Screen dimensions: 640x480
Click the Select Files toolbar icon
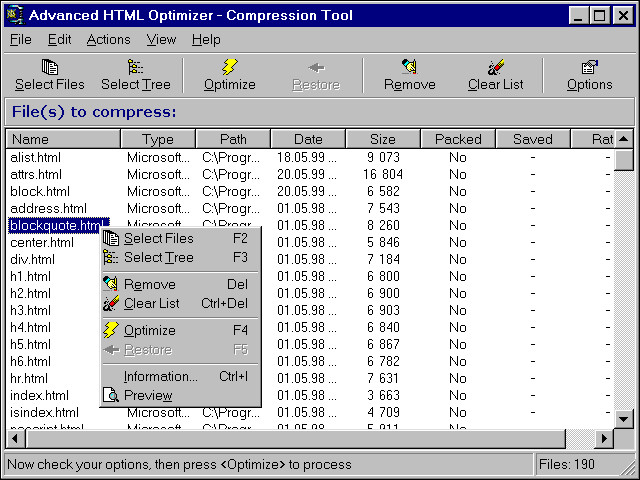point(50,67)
